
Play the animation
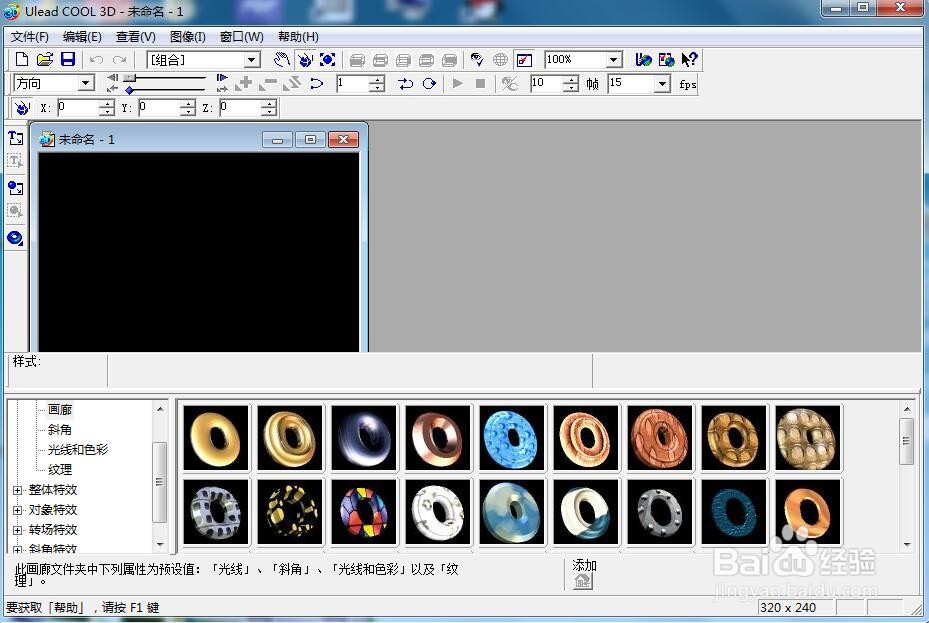pyautogui.click(x=457, y=84)
